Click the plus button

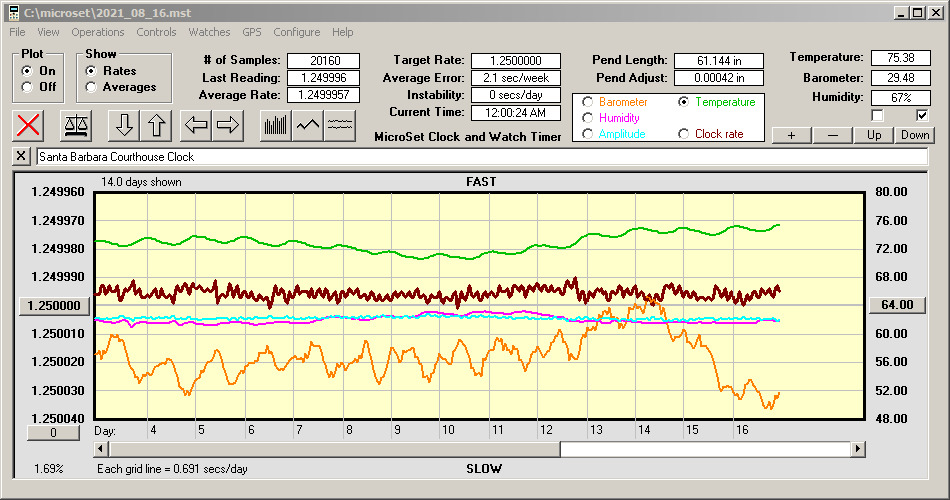point(791,135)
